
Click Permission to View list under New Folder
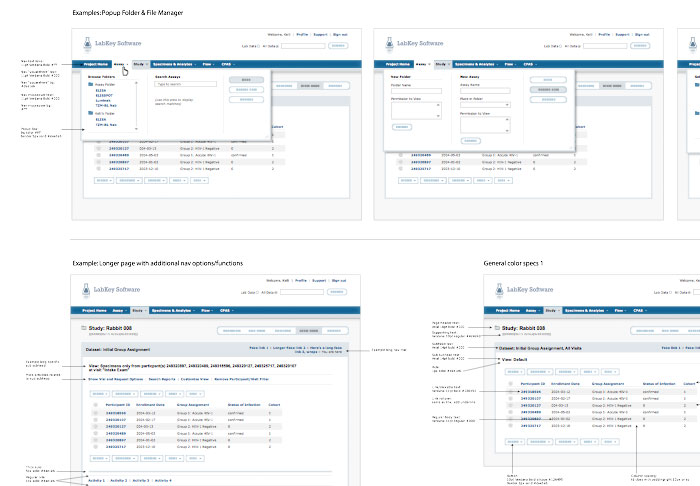click(416, 111)
